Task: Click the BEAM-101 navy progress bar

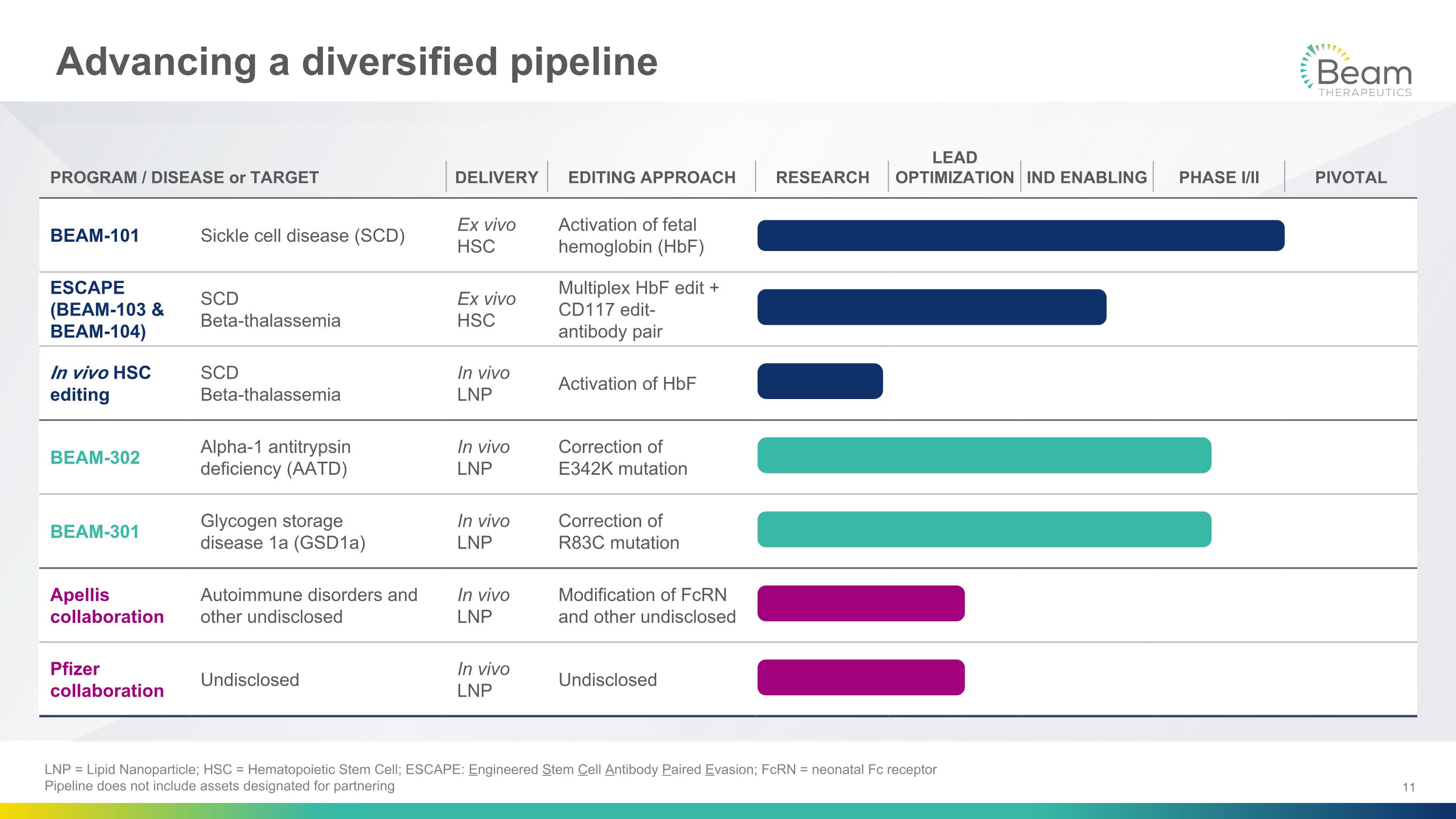Action: click(1020, 235)
